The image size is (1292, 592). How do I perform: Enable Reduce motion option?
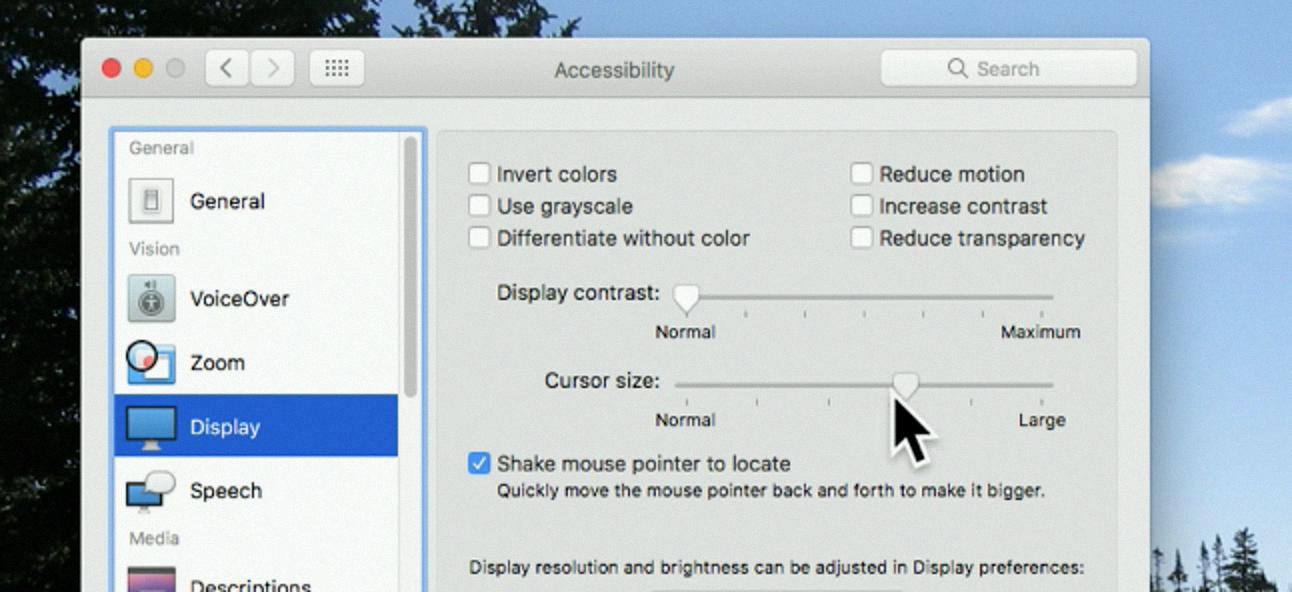coord(861,174)
